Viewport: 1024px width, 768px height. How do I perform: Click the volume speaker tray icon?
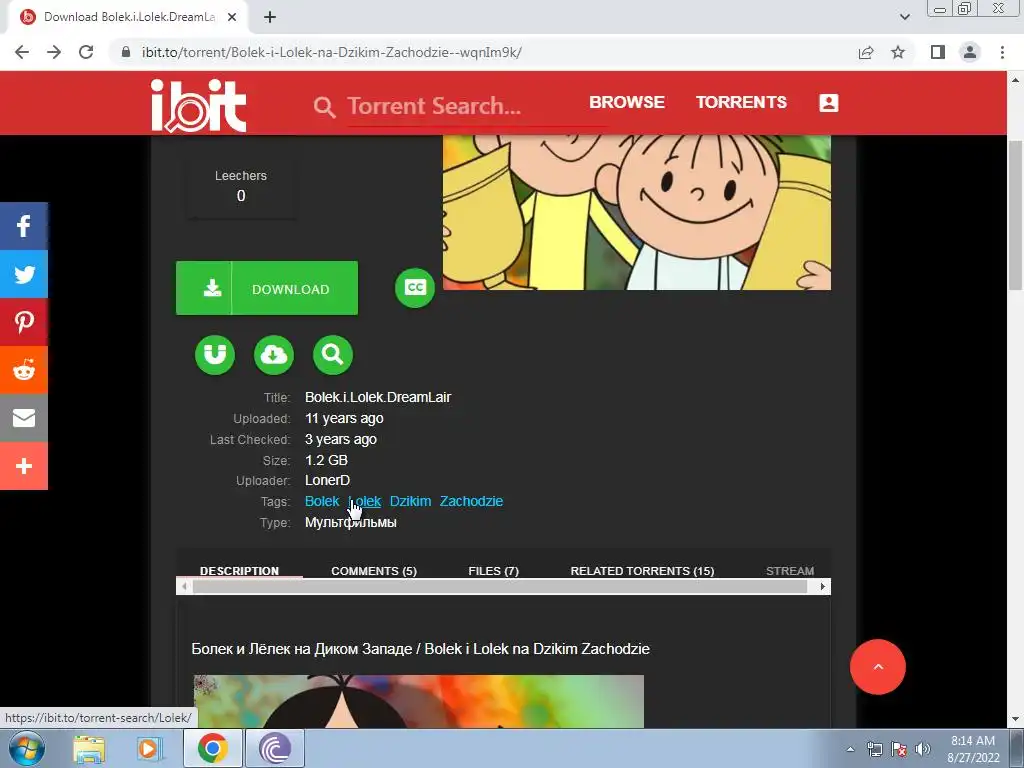pos(923,749)
